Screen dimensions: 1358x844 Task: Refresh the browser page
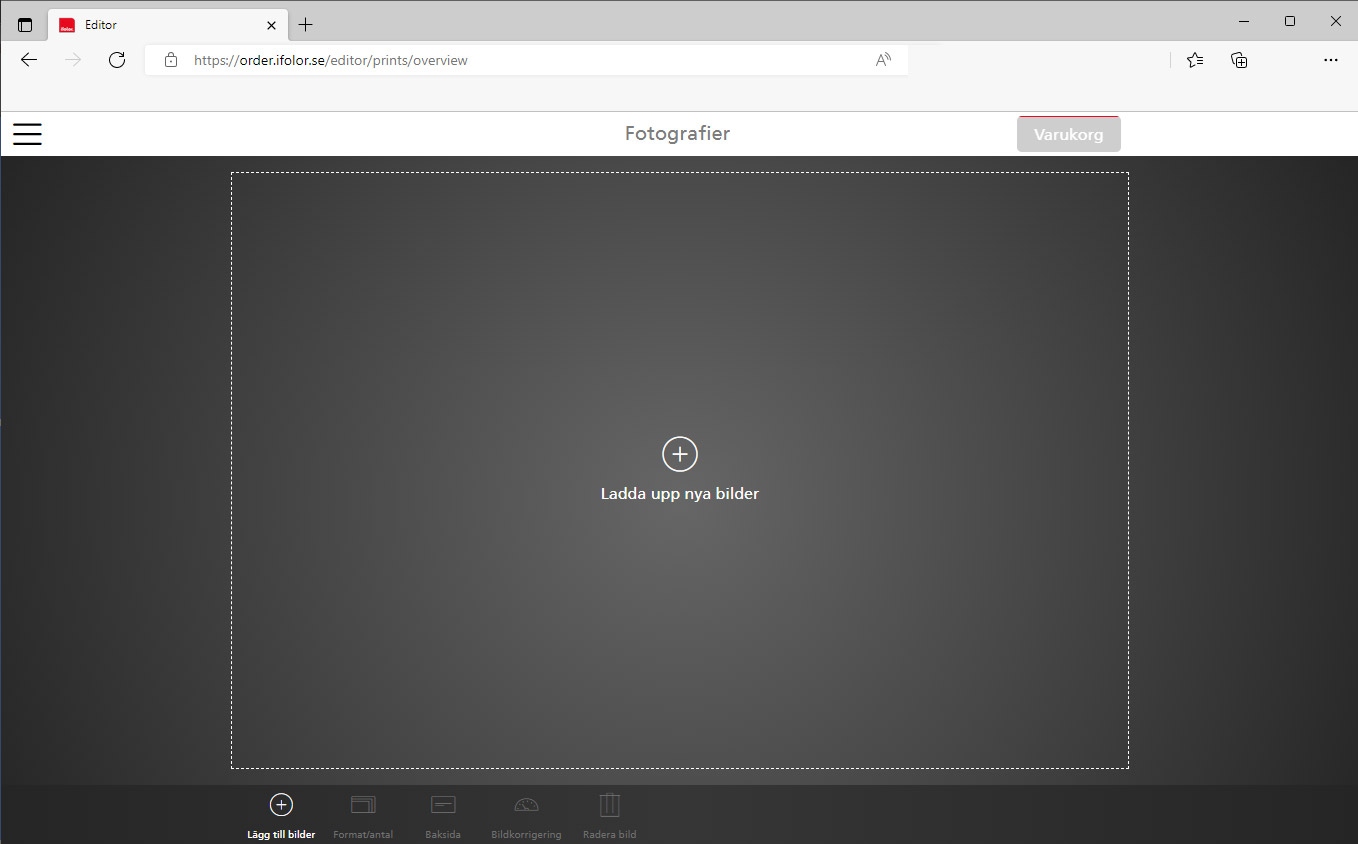point(117,60)
